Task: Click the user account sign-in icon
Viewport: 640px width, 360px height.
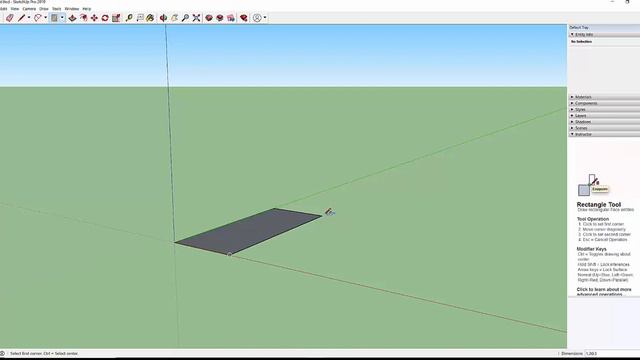Action: (257, 18)
